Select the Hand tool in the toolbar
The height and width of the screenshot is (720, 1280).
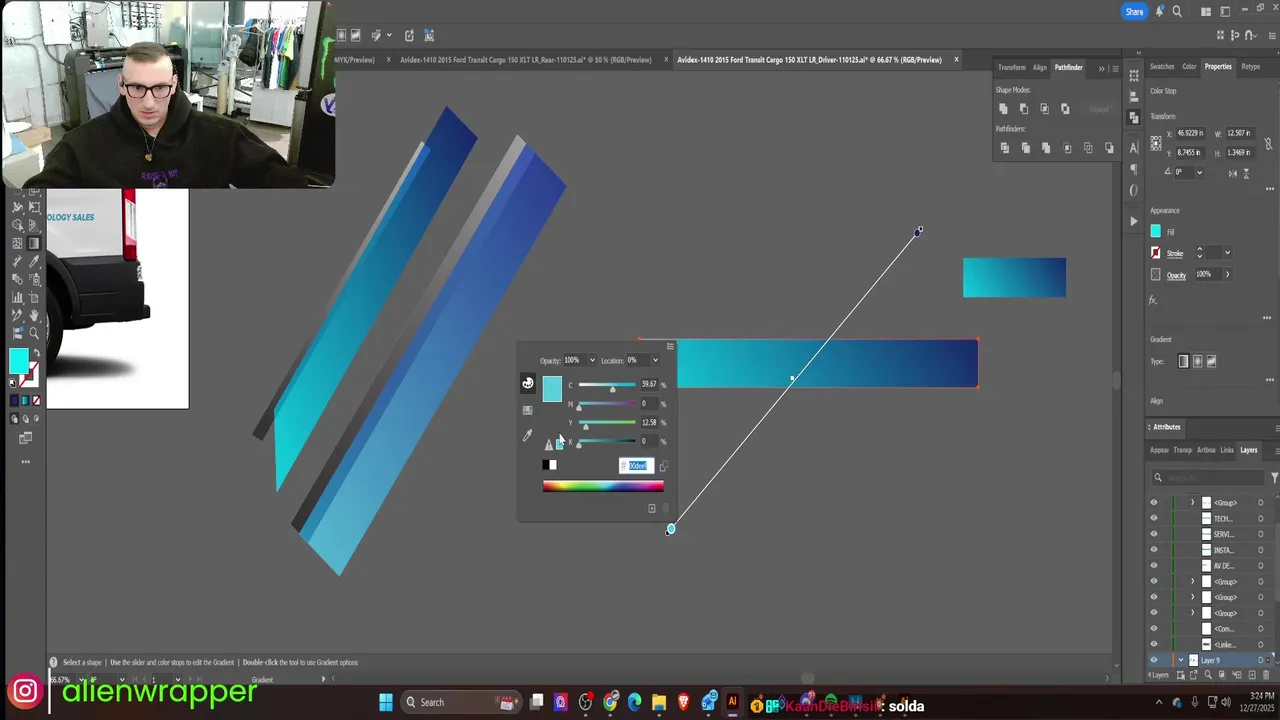33,315
